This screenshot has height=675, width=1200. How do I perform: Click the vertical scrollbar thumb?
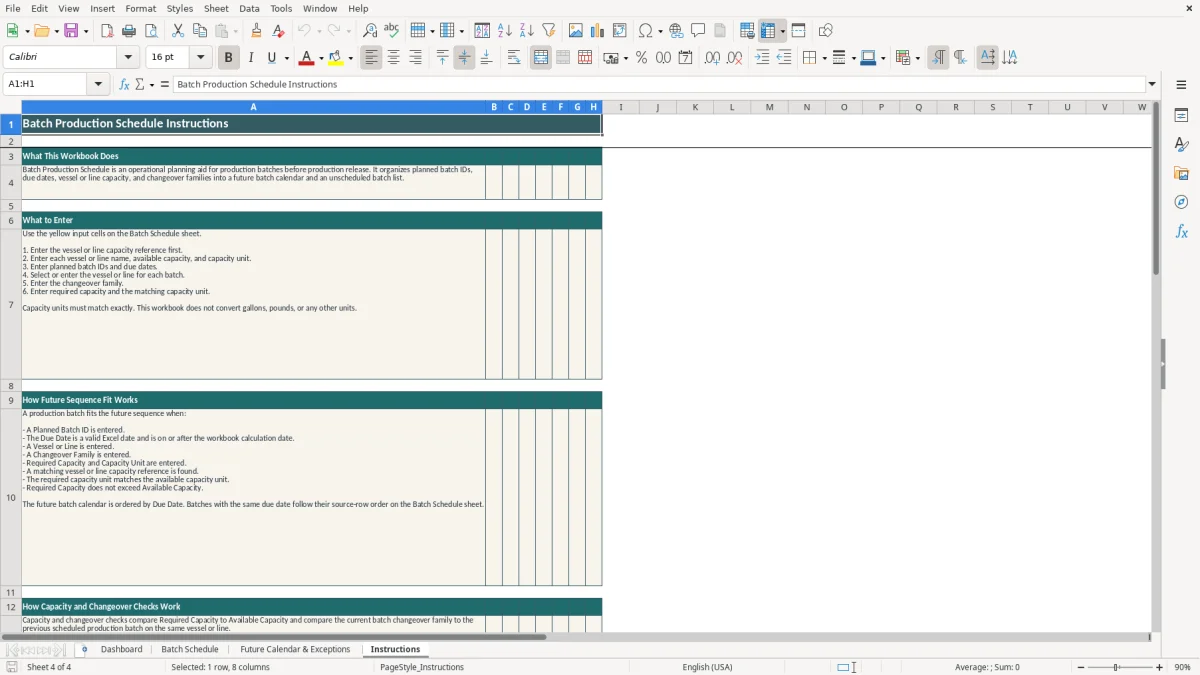1156,190
